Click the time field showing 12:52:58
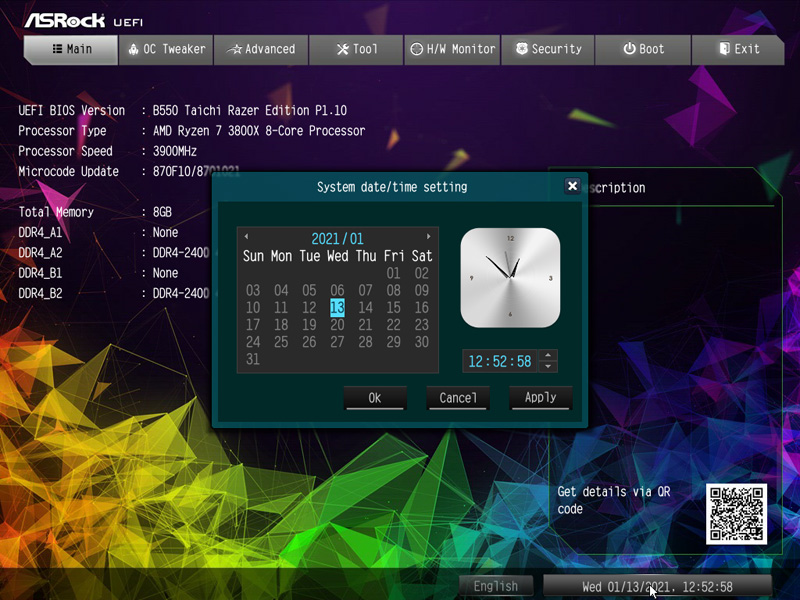The image size is (800, 600). coord(499,361)
